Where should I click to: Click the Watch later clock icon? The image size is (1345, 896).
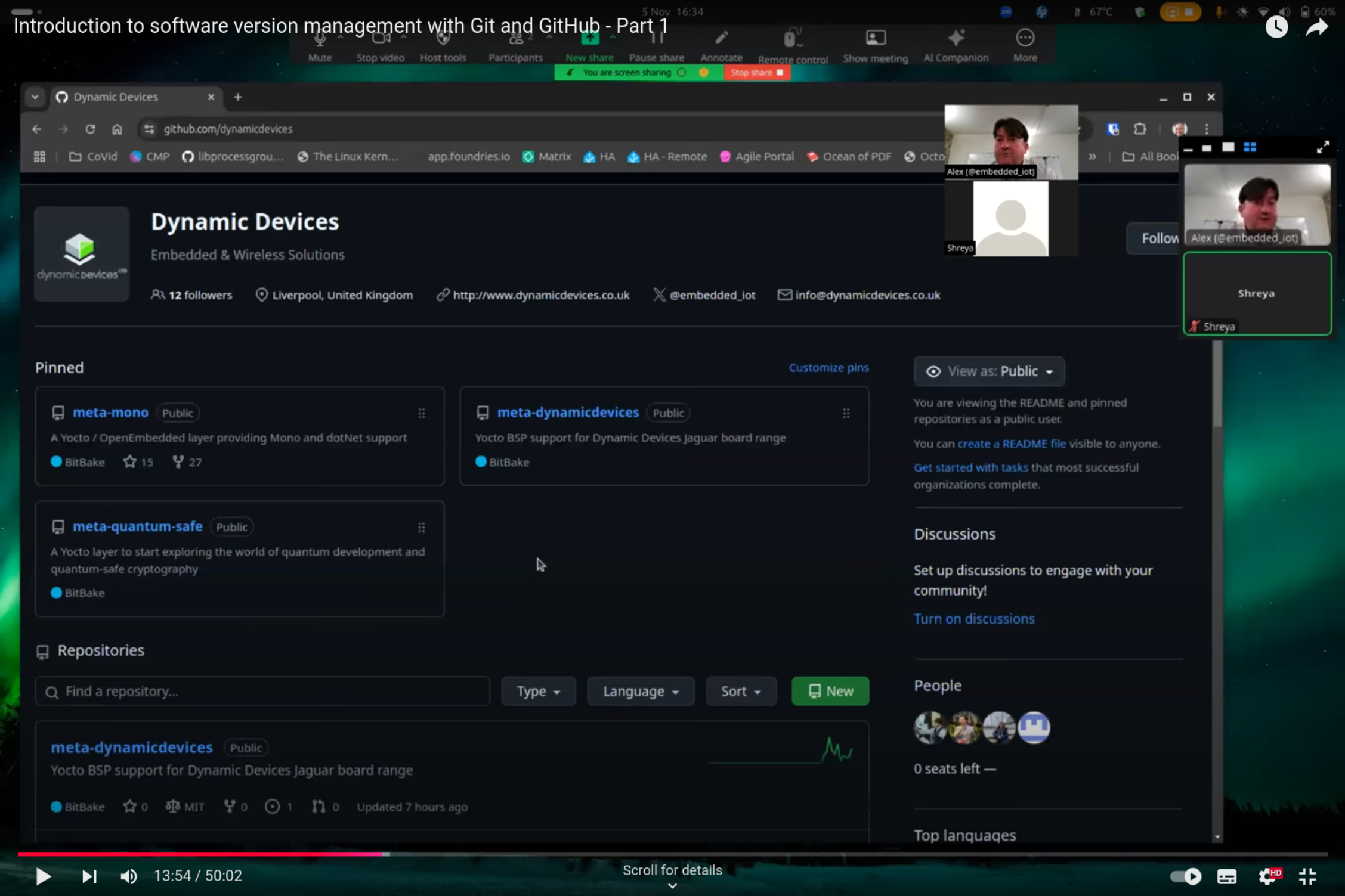tap(1276, 27)
